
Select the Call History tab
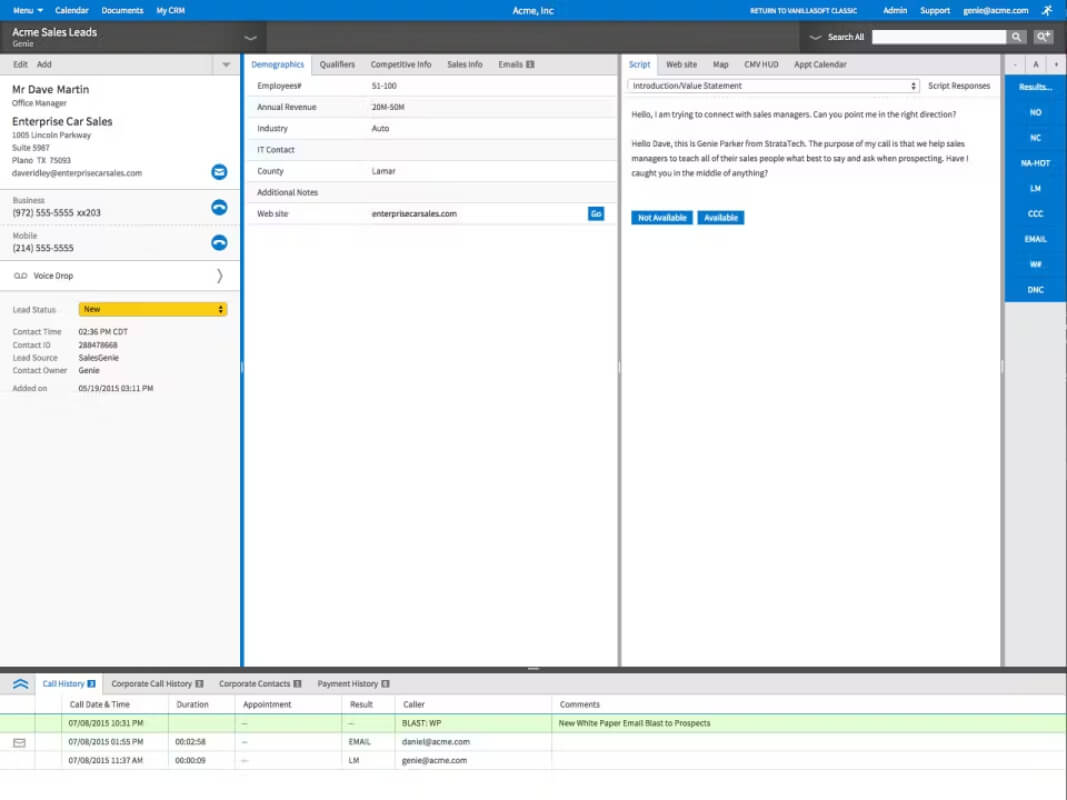pyautogui.click(x=69, y=684)
